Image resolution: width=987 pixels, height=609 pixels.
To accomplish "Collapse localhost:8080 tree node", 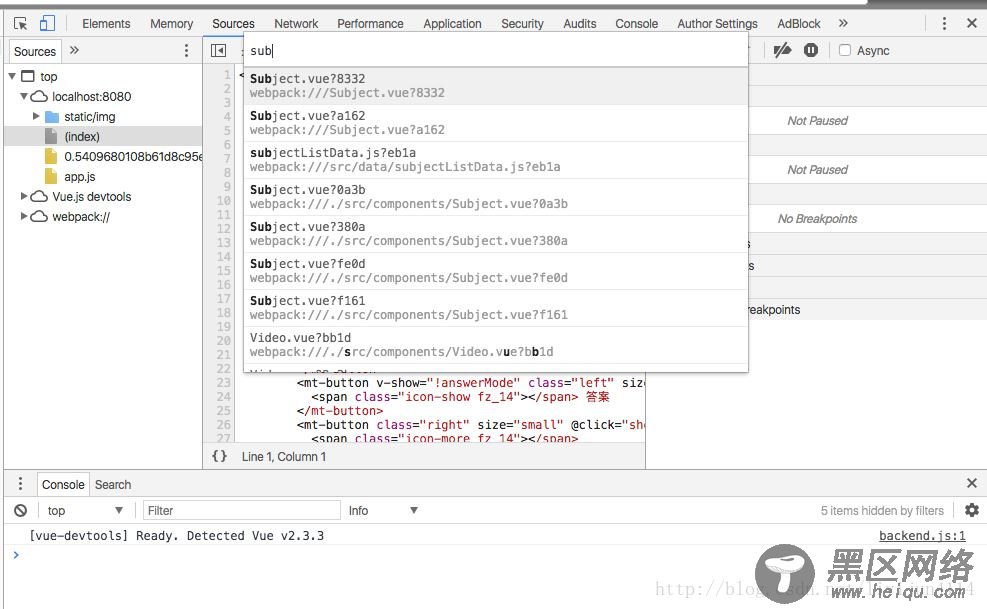I will click(24, 96).
